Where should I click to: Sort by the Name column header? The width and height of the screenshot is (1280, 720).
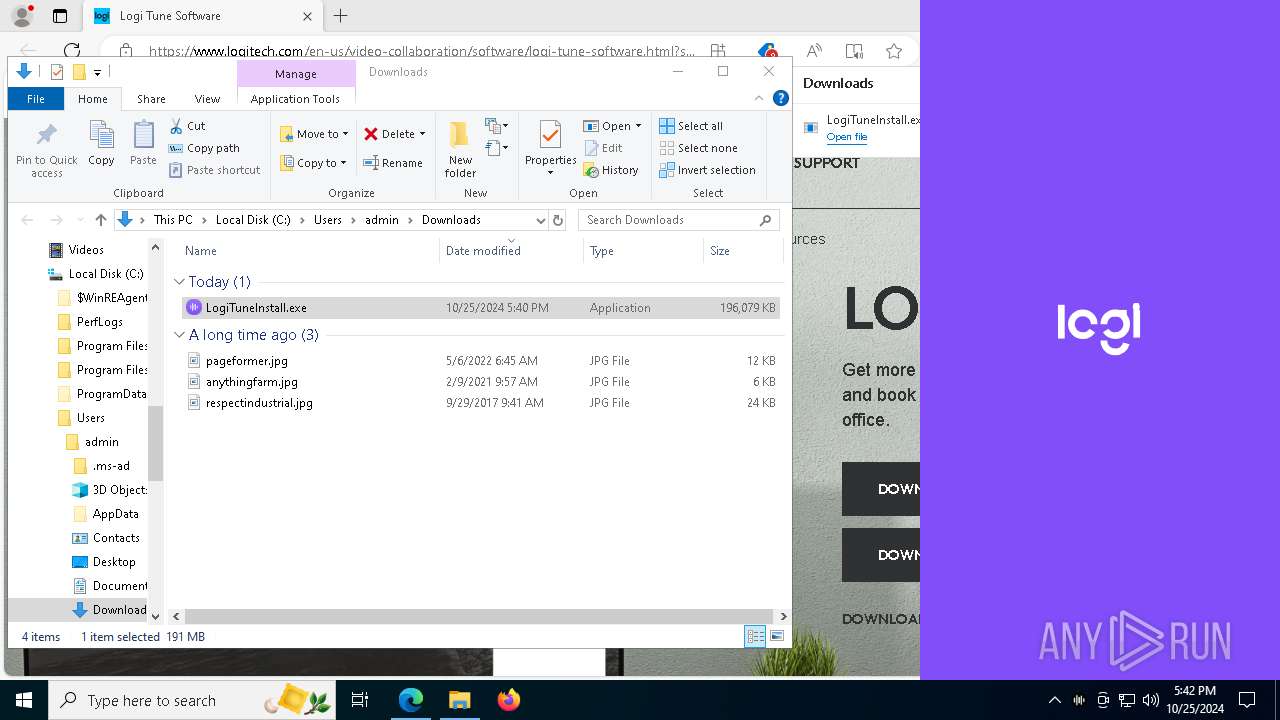(201, 251)
